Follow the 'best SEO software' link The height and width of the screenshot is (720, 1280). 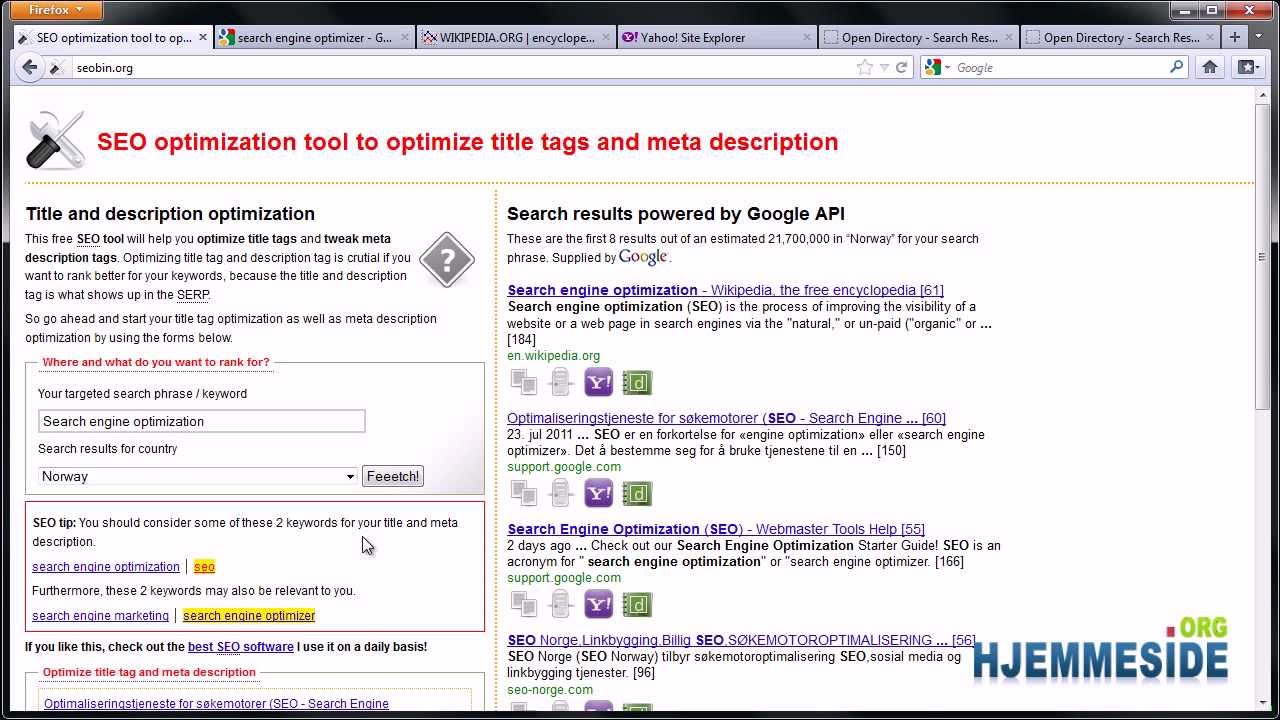pos(241,647)
